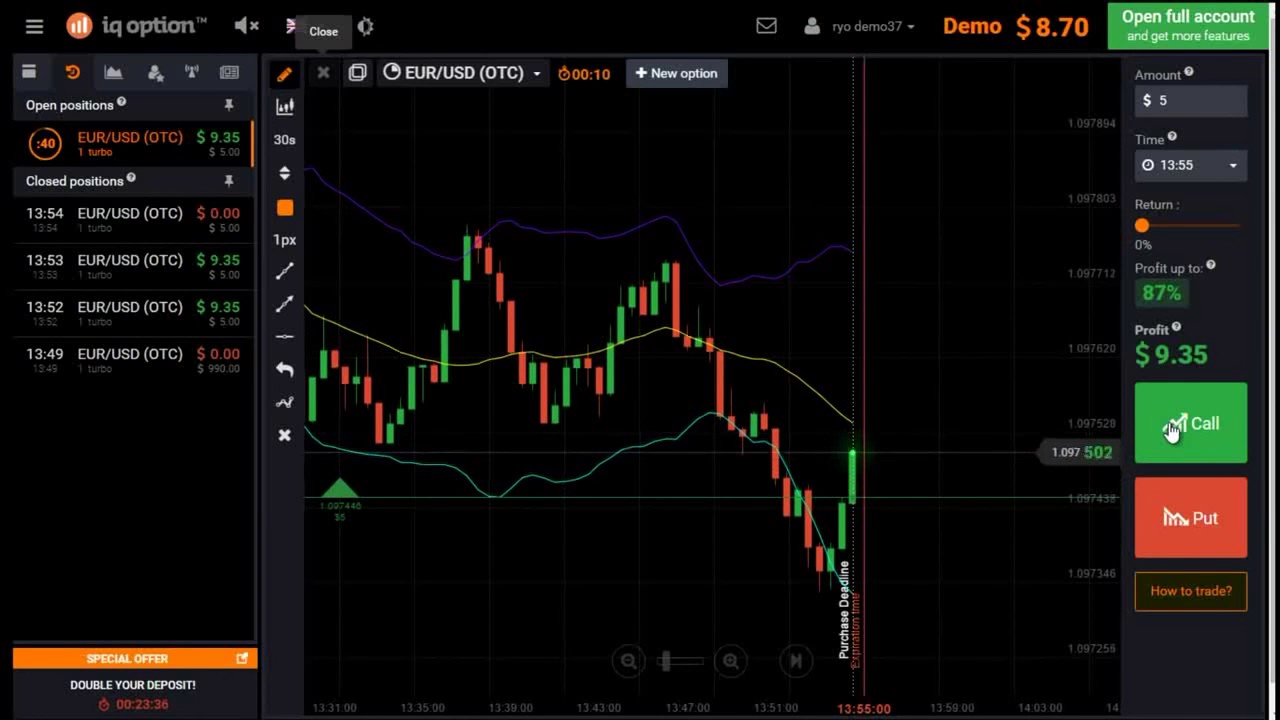Select the line segment drawing tool
The image size is (1280, 720).
[285, 271]
